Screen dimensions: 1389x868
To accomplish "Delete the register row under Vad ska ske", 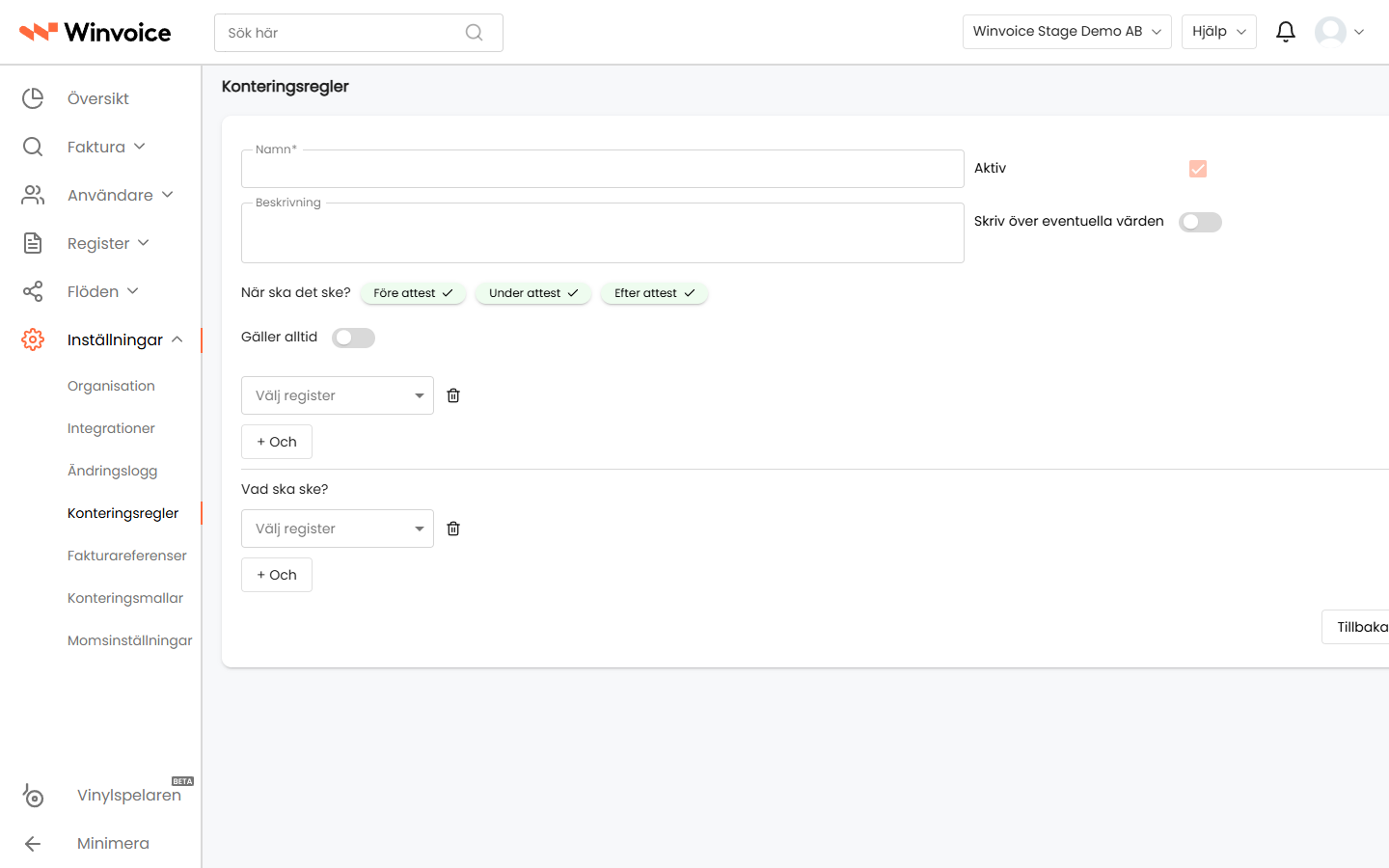I will pyautogui.click(x=453, y=529).
